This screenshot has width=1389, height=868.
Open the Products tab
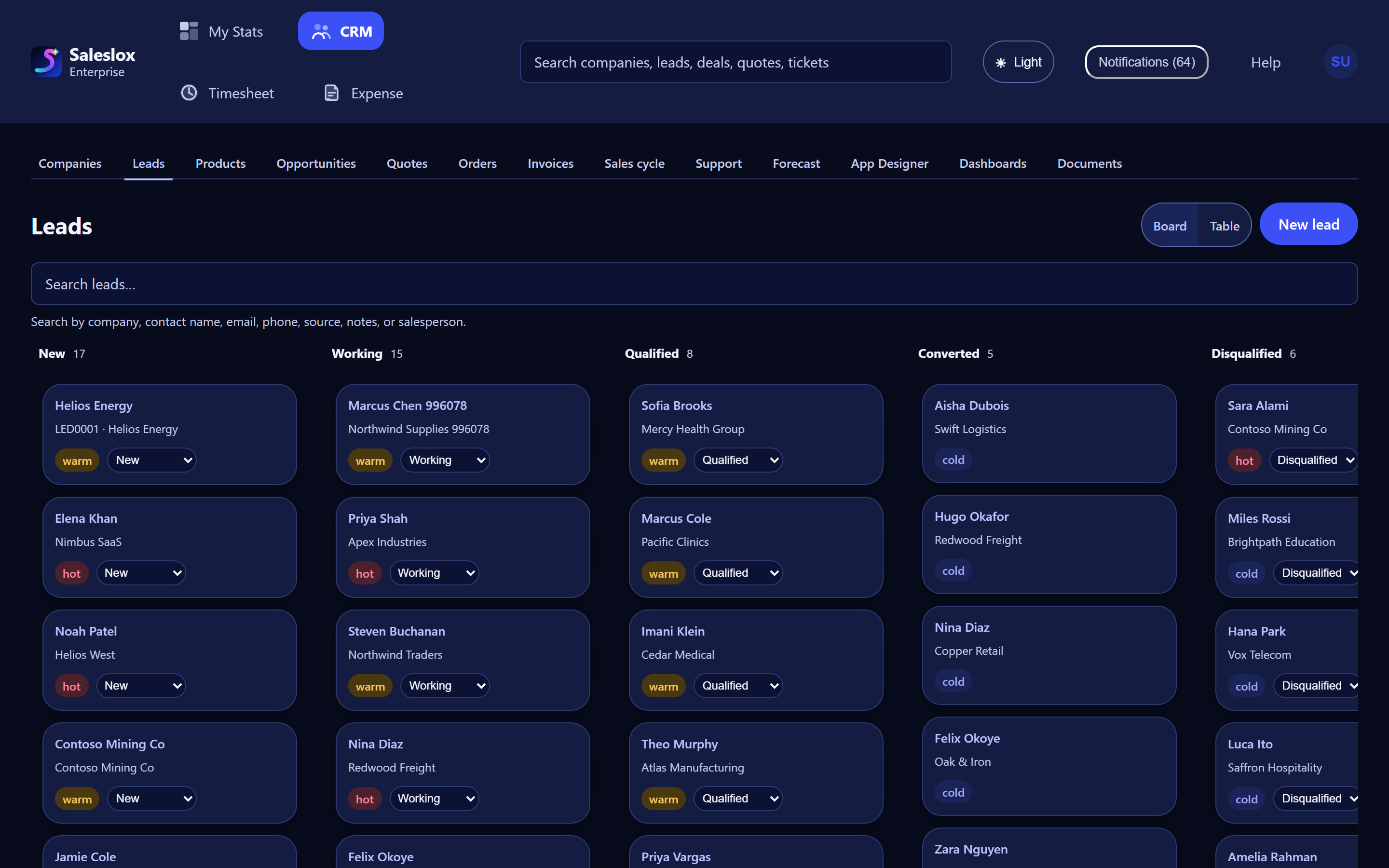click(220, 163)
